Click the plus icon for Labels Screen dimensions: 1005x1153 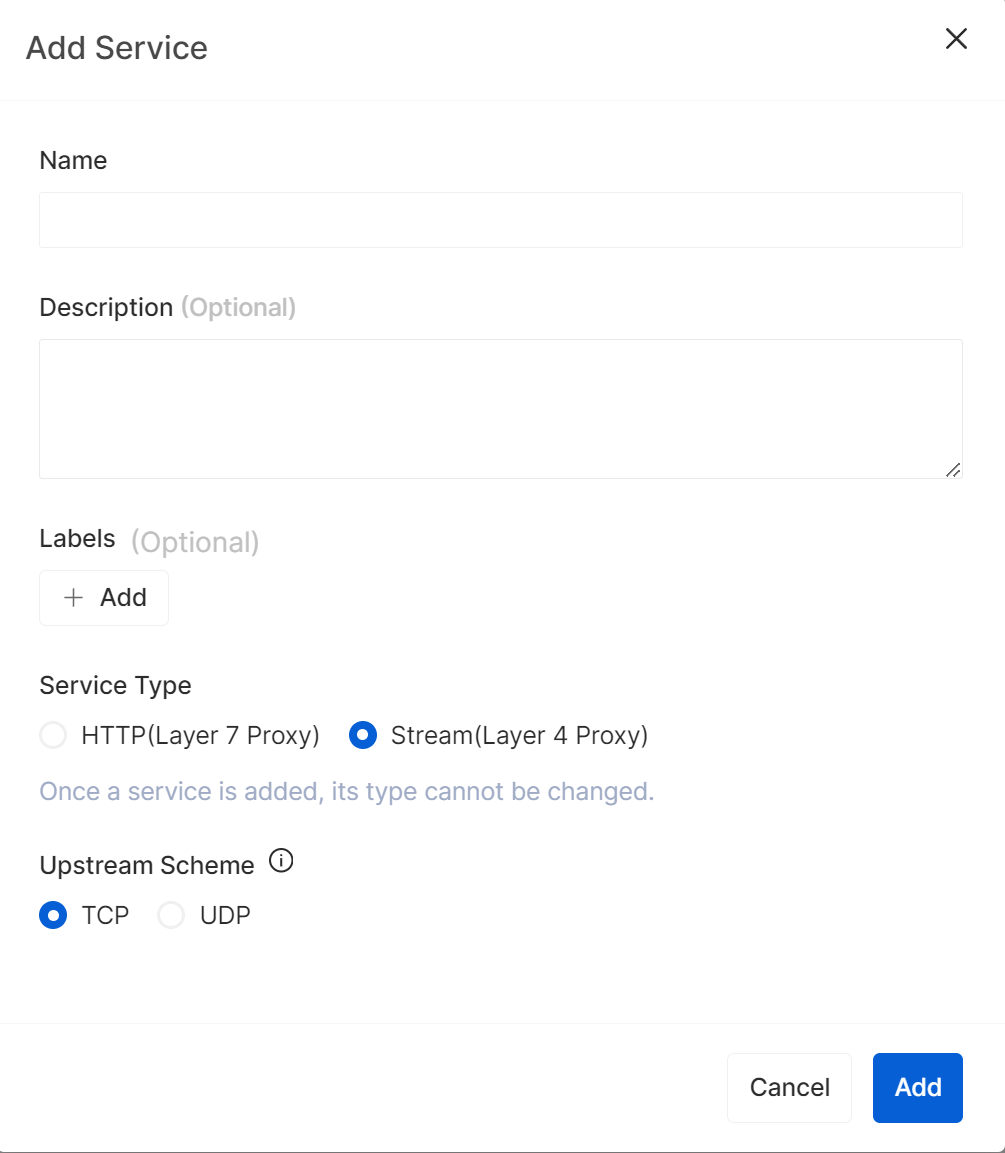(73, 598)
